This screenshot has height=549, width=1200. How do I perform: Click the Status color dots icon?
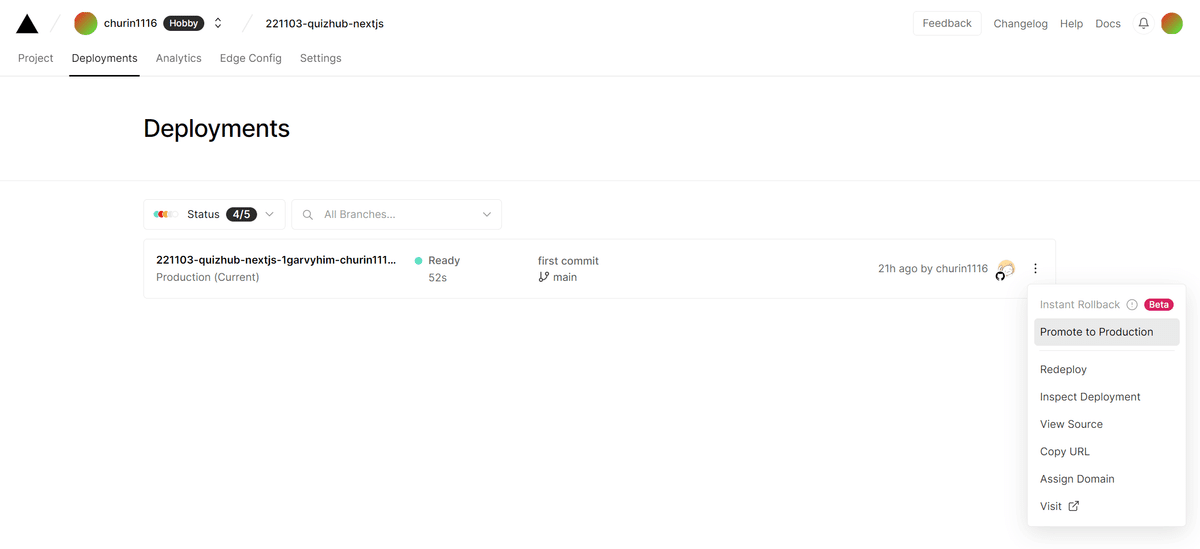[165, 214]
